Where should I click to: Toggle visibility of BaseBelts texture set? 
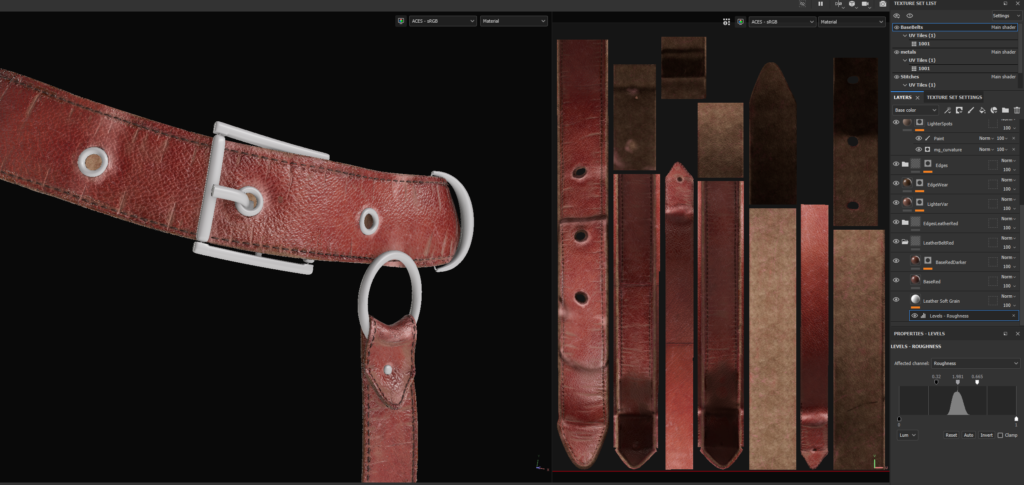coord(897,27)
